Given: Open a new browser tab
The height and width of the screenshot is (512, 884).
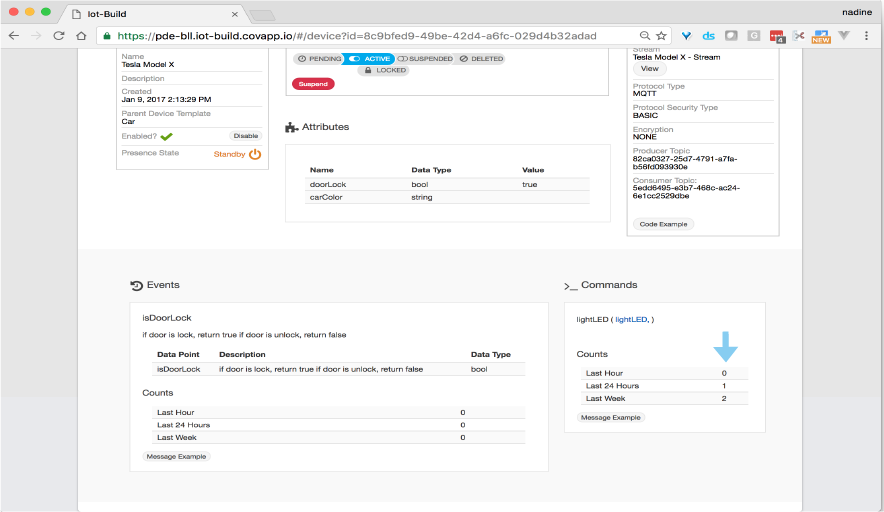Looking at the screenshot, I should 262,14.
